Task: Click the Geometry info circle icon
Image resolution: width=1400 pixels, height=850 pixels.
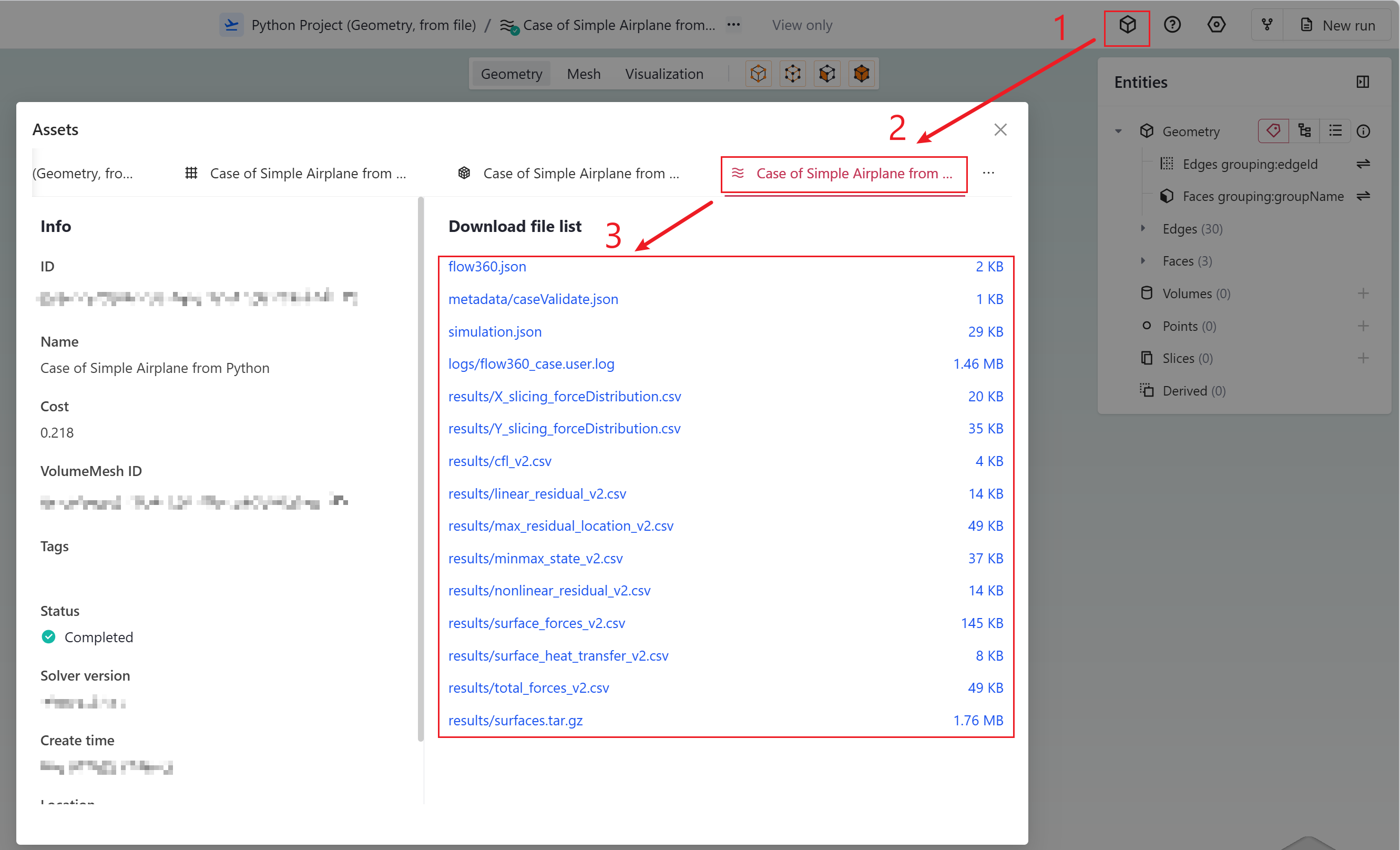Action: (x=1364, y=131)
